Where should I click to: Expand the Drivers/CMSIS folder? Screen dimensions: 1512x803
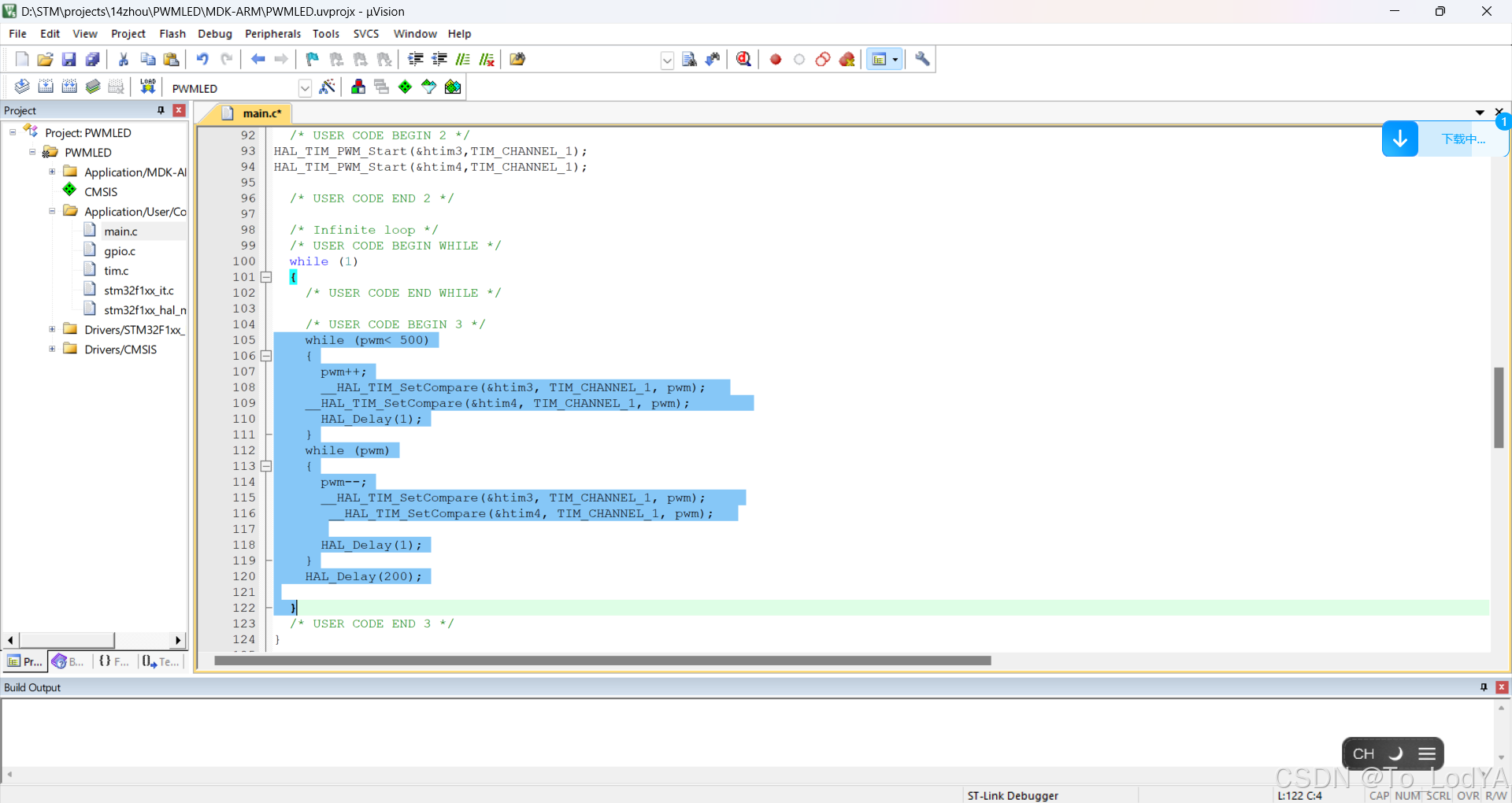click(52, 349)
